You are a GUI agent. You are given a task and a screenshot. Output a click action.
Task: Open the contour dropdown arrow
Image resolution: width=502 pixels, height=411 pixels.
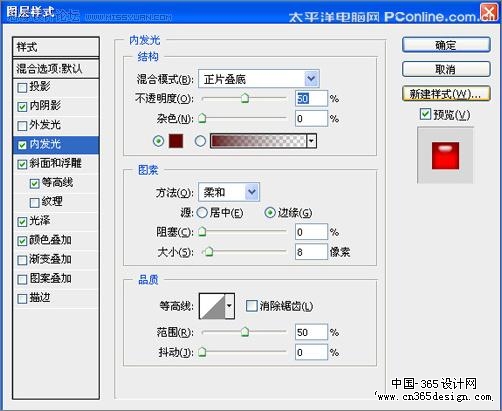(230, 306)
